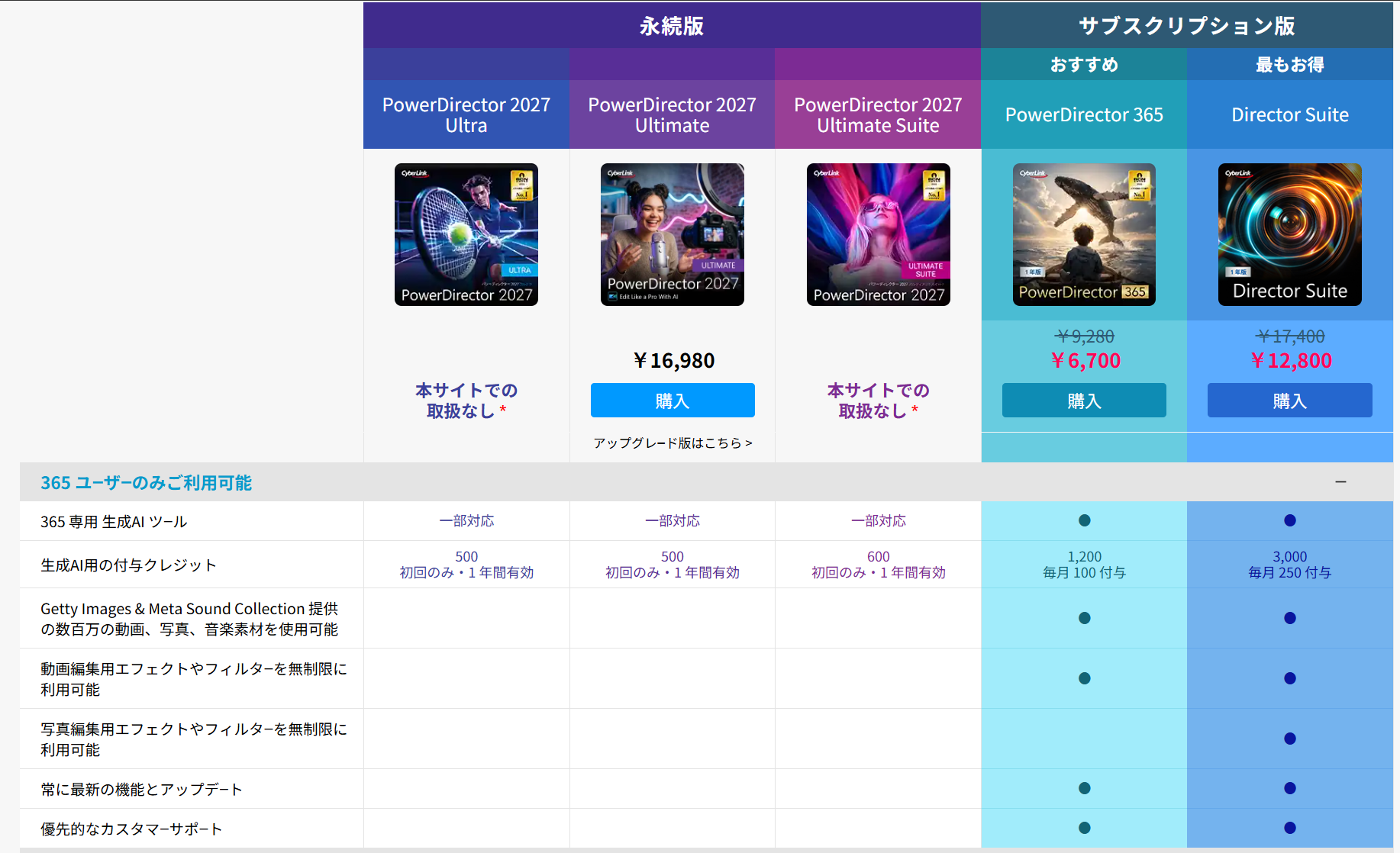This screenshot has width=1400, height=853.
Task: Click the 写真編集用エフェクト row label
Action: pyautogui.click(x=194, y=739)
